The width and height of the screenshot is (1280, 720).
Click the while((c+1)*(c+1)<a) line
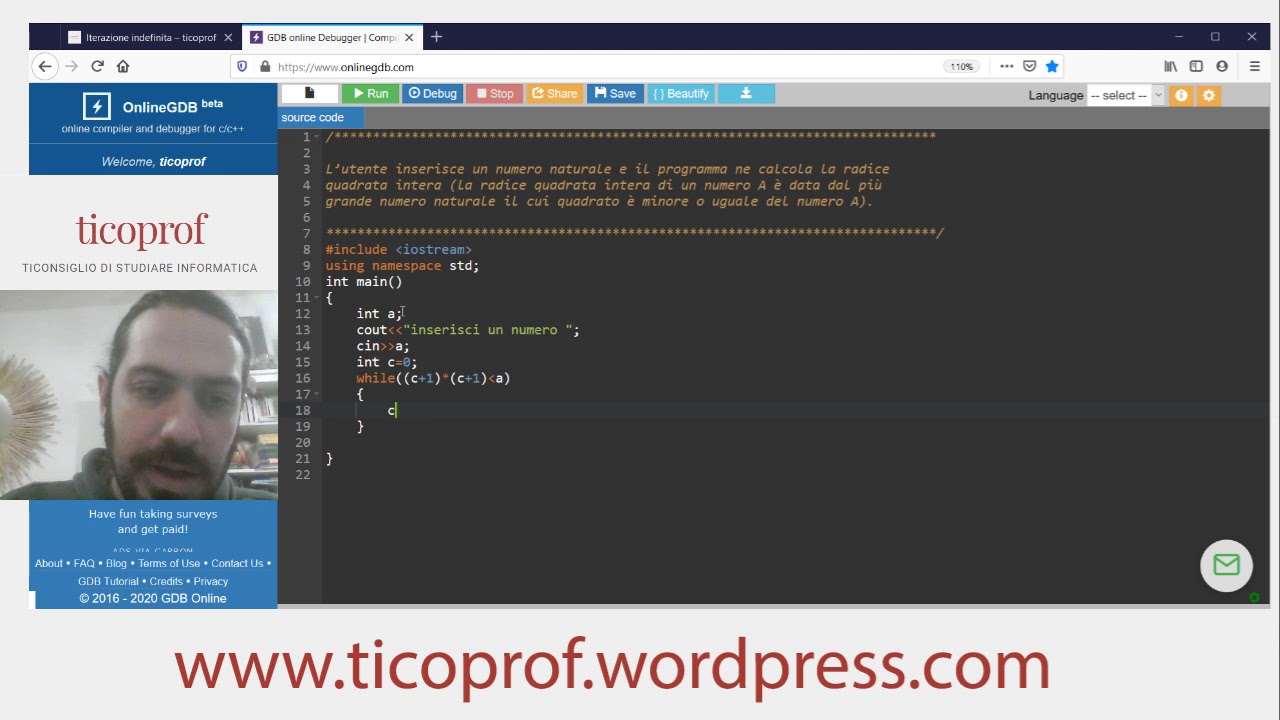[433, 378]
